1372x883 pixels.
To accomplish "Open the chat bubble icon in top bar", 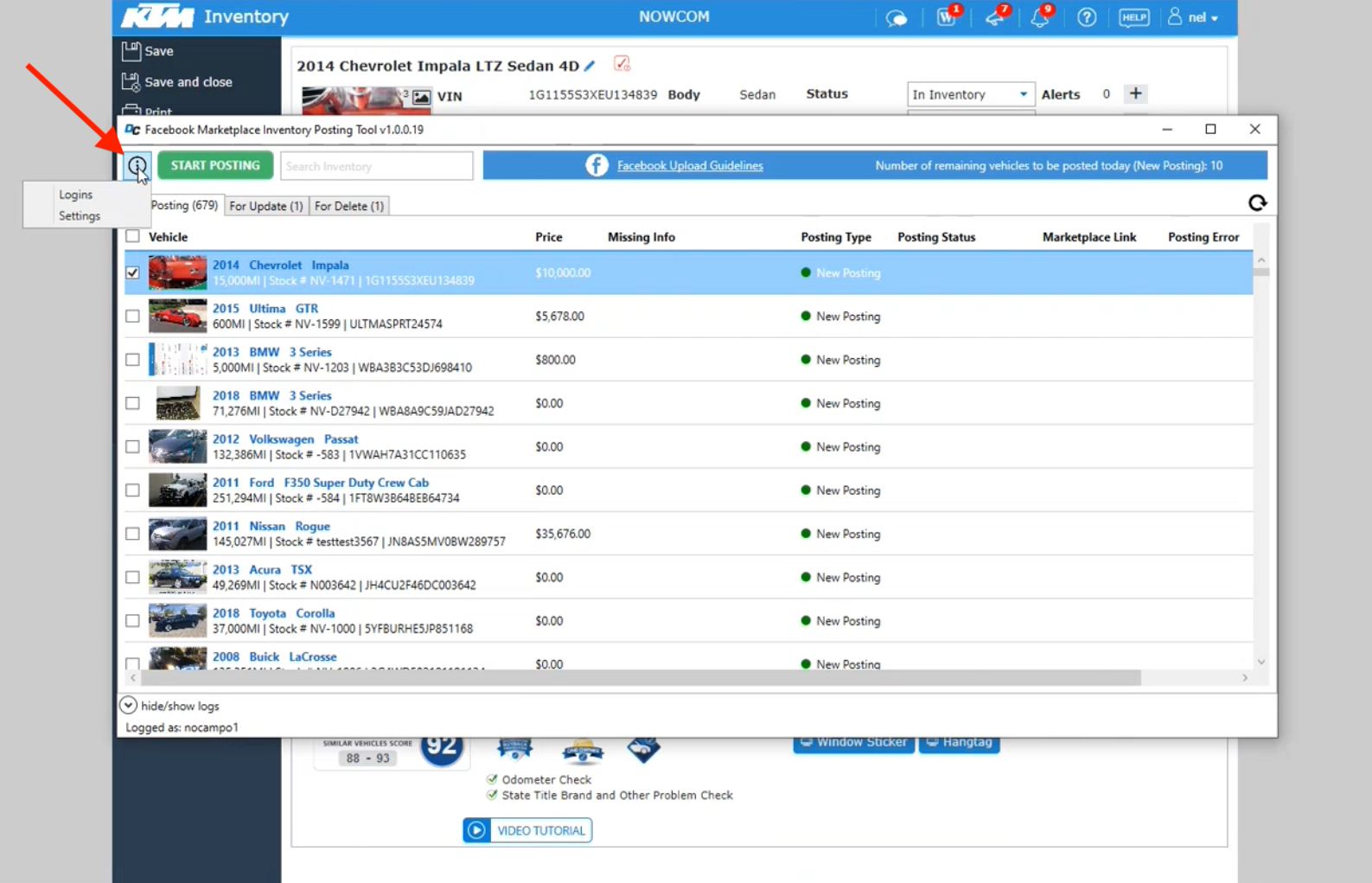I will pyautogui.click(x=897, y=17).
